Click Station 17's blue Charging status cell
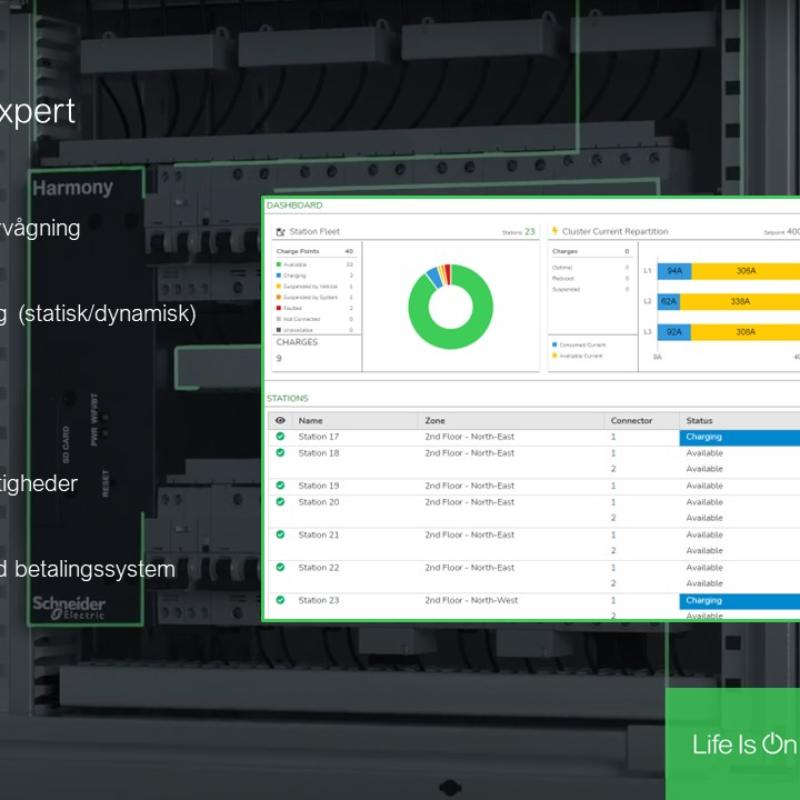Image resolution: width=800 pixels, height=800 pixels. [739, 437]
